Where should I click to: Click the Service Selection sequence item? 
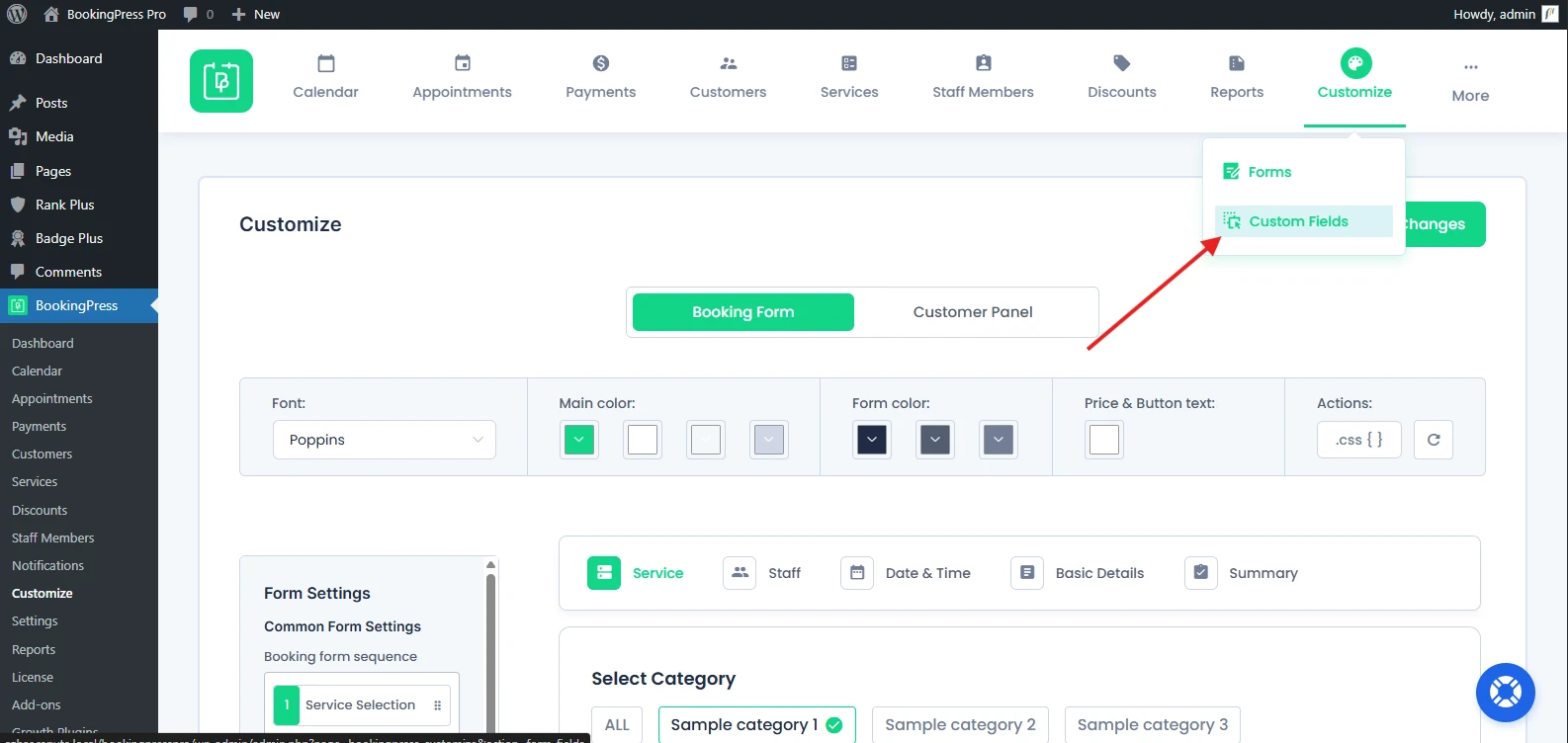pos(361,705)
